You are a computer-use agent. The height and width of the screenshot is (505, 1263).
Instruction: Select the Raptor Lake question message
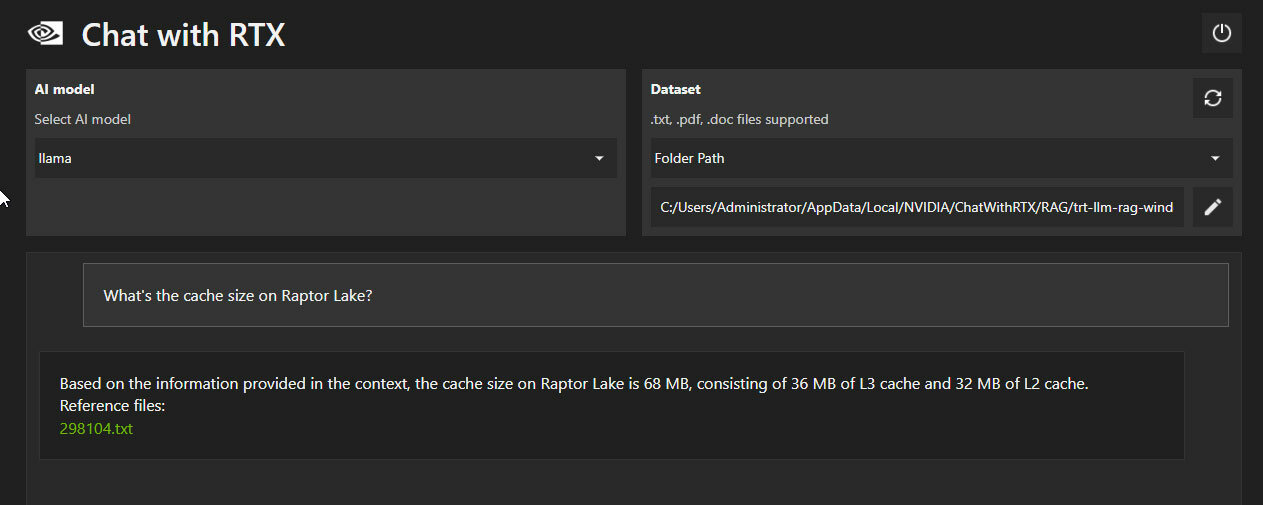tap(655, 295)
